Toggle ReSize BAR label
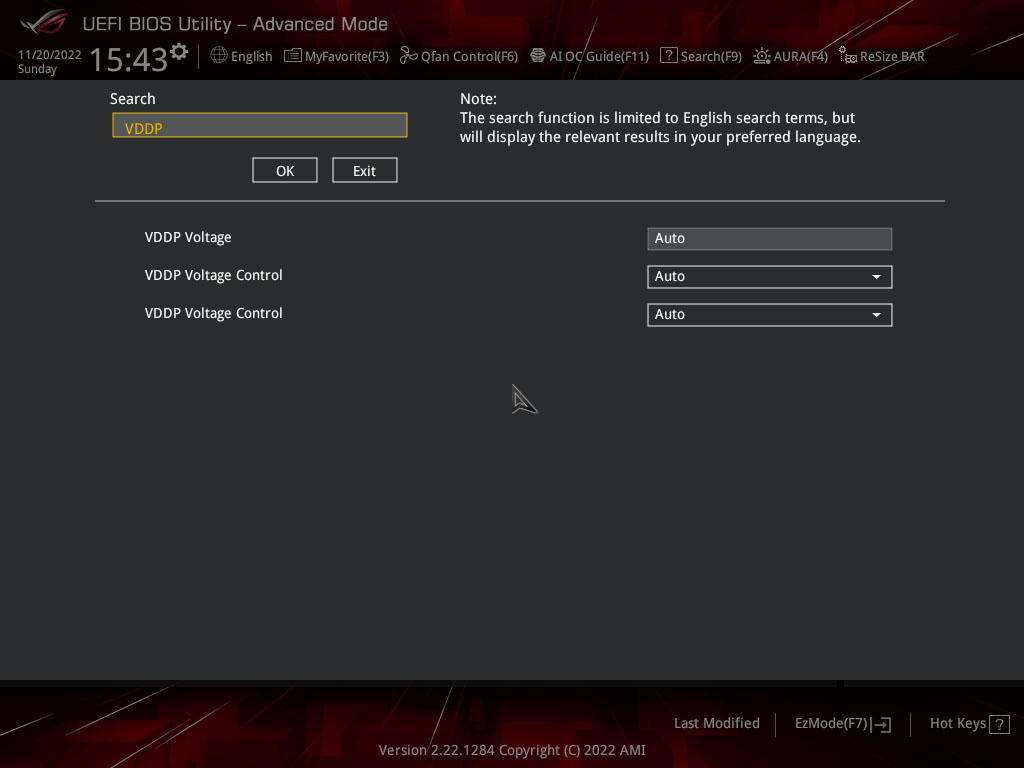1024x768 pixels. point(892,56)
